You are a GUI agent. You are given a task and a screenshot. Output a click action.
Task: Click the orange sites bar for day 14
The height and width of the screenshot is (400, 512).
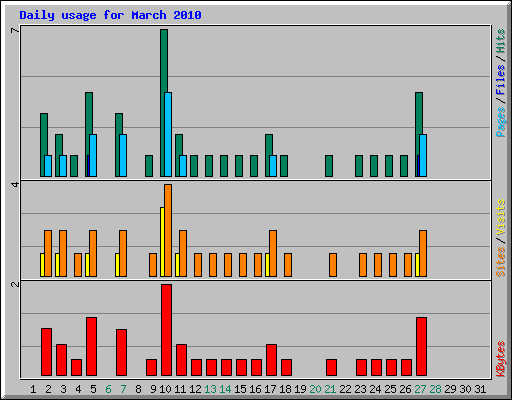tap(228, 265)
